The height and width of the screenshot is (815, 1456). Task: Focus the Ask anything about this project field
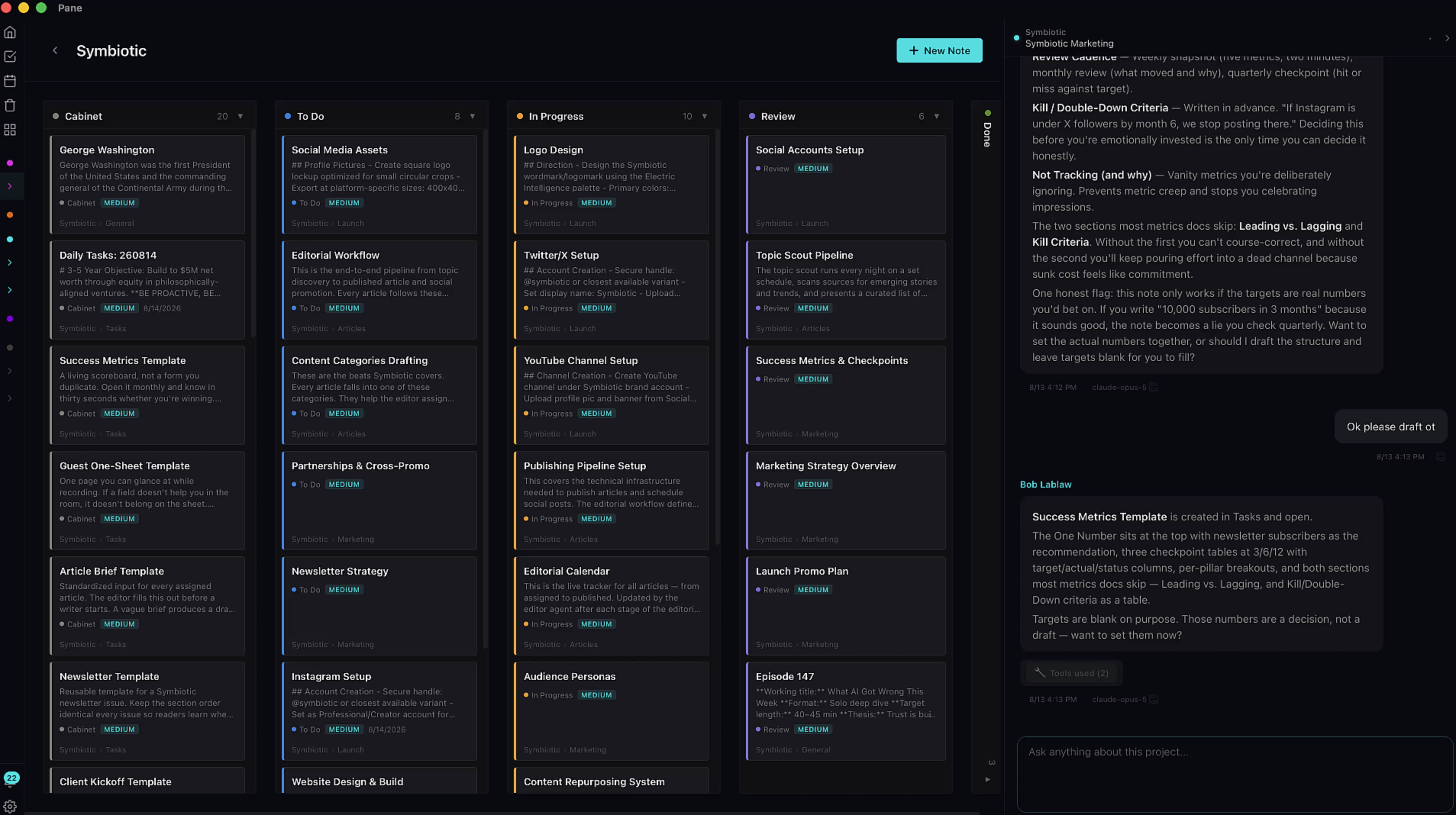coord(1235,774)
